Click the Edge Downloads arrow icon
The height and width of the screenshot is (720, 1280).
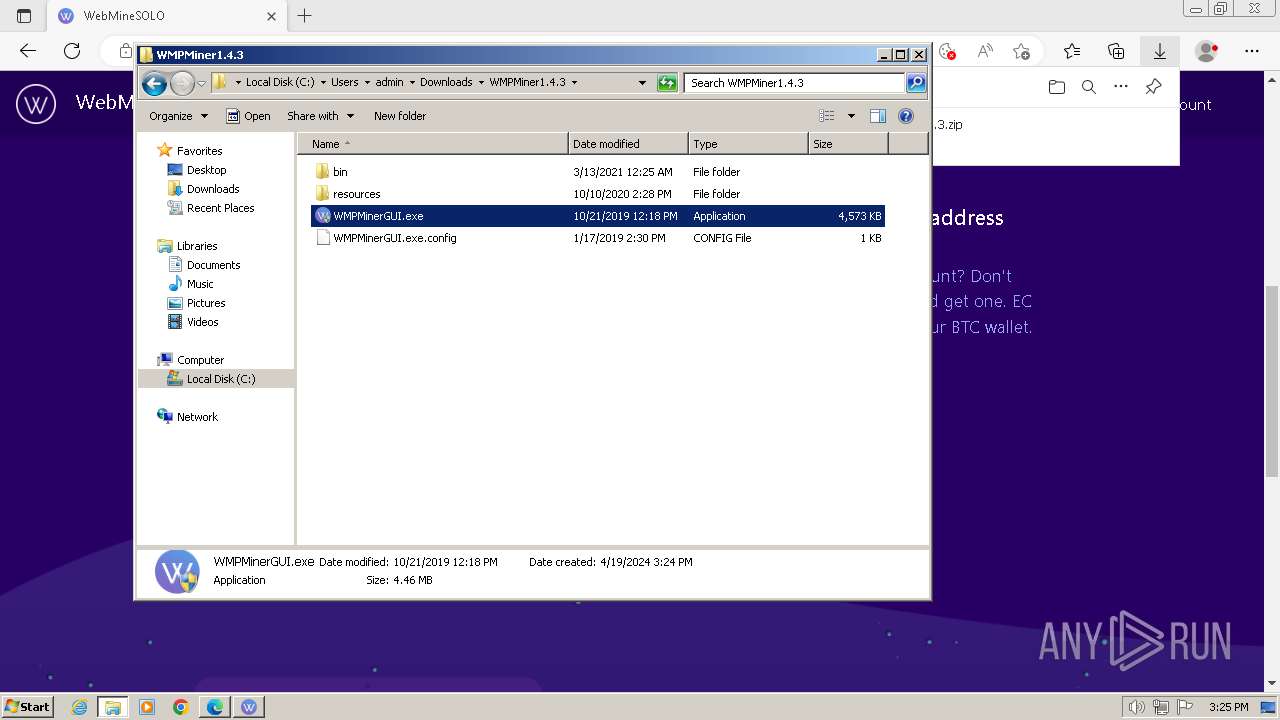(x=1160, y=51)
